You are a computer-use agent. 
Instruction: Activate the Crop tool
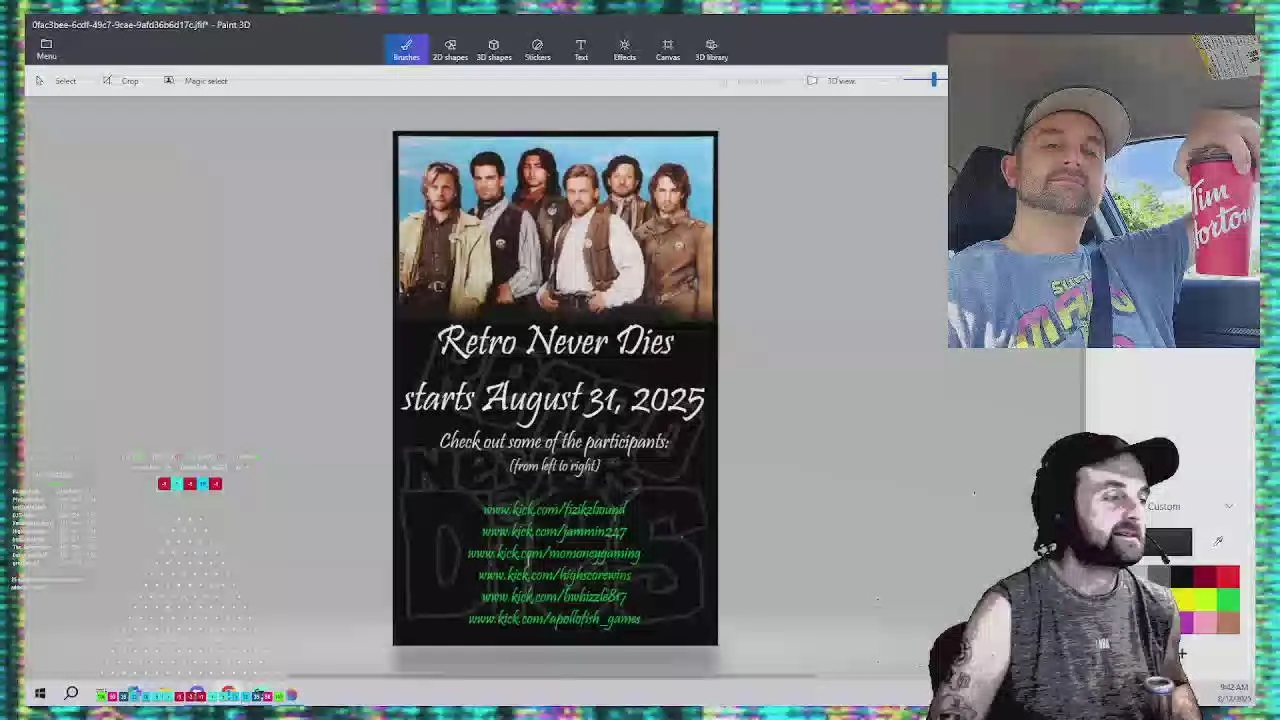(x=121, y=81)
